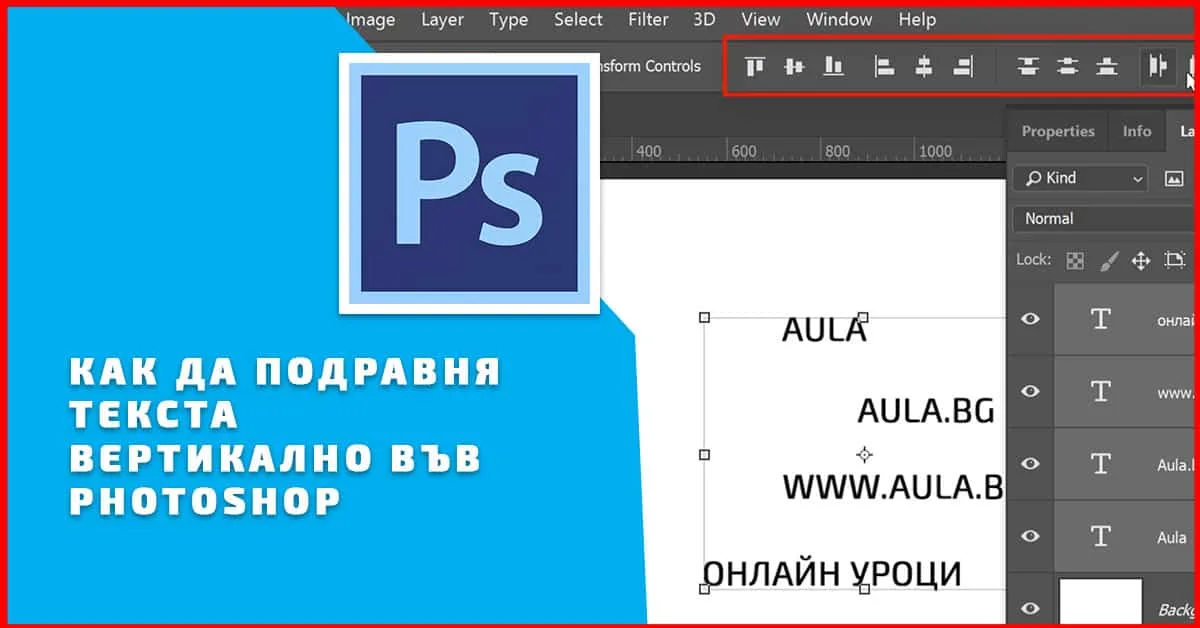Viewport: 1200px width, 628px height.
Task: Hide the www. text layer with its eye
Action: (x=1030, y=391)
